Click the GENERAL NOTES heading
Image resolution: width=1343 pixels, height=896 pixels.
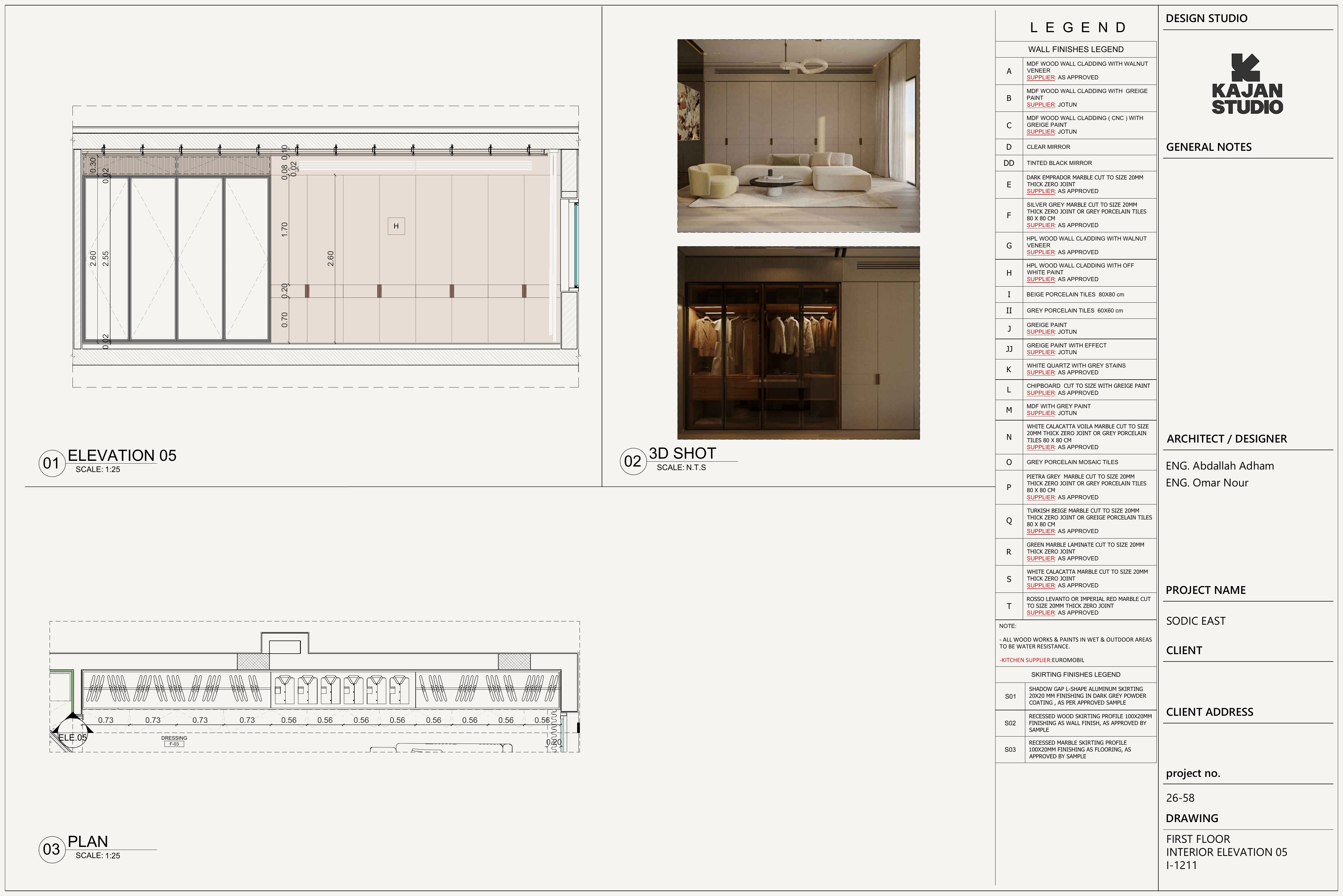1209,147
